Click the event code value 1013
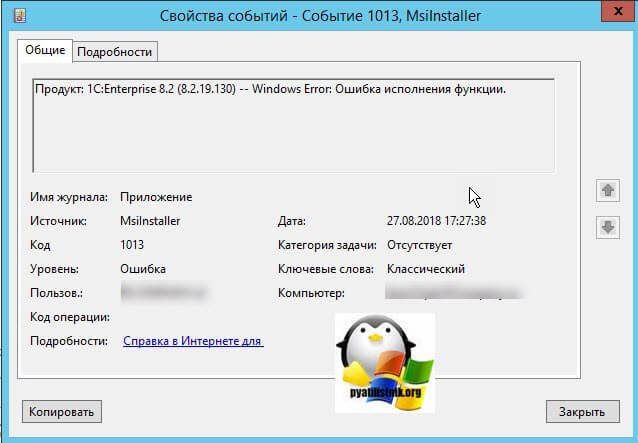This screenshot has width=638, height=443. (x=132, y=245)
